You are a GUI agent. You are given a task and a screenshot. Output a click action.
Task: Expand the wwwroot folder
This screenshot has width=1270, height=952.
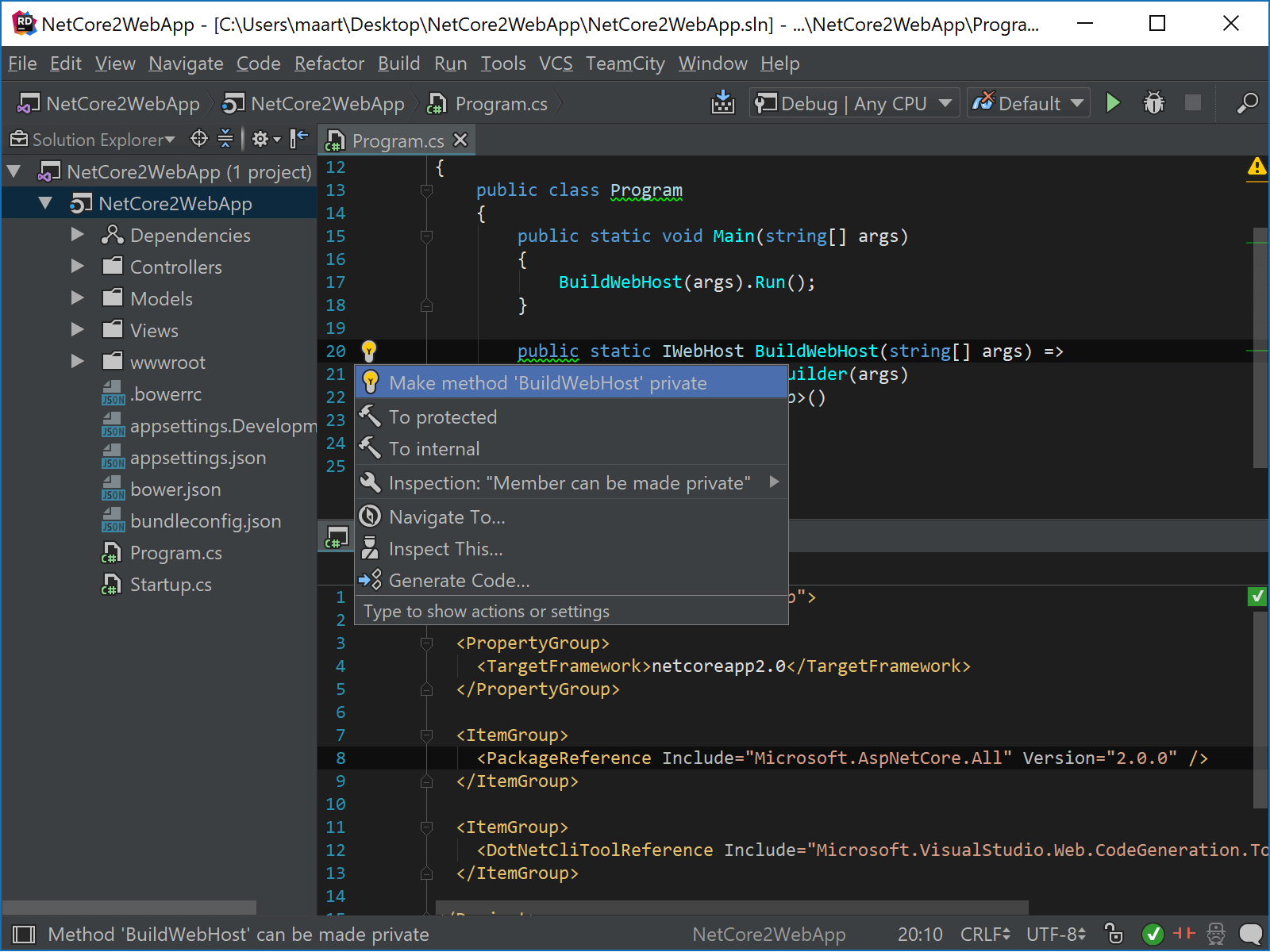(x=77, y=362)
